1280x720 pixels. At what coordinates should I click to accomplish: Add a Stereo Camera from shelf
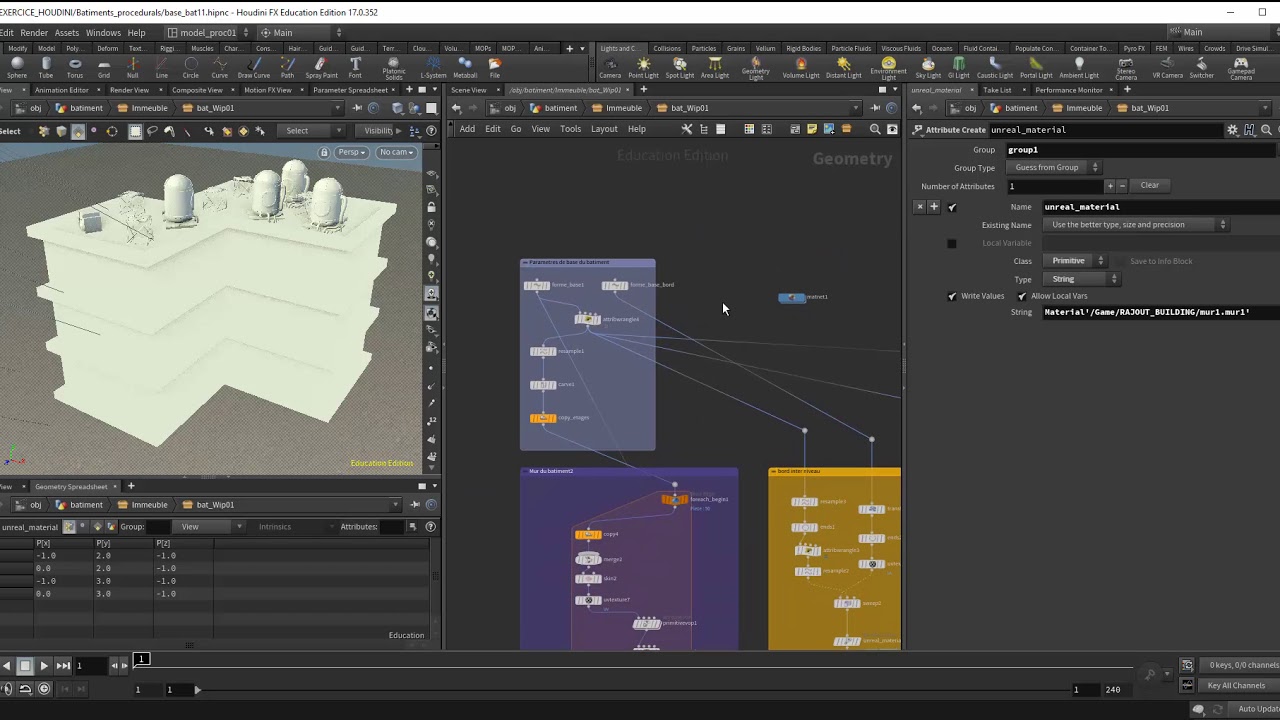[x=1126, y=69]
